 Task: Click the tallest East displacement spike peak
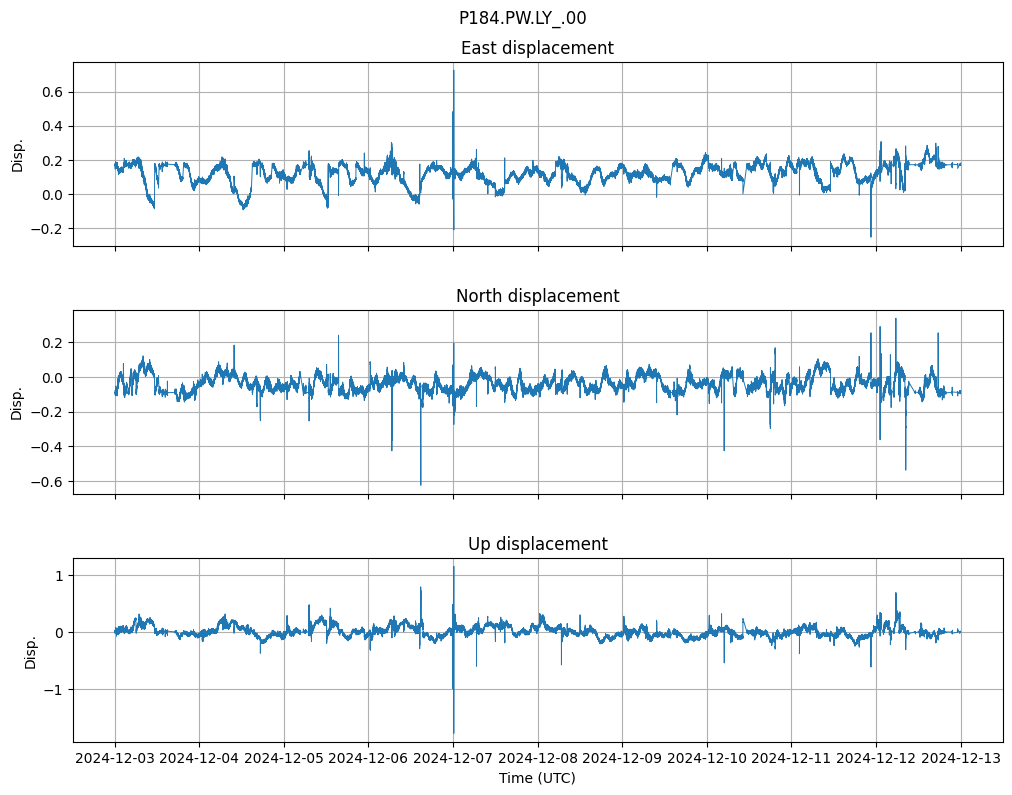[x=453, y=69]
